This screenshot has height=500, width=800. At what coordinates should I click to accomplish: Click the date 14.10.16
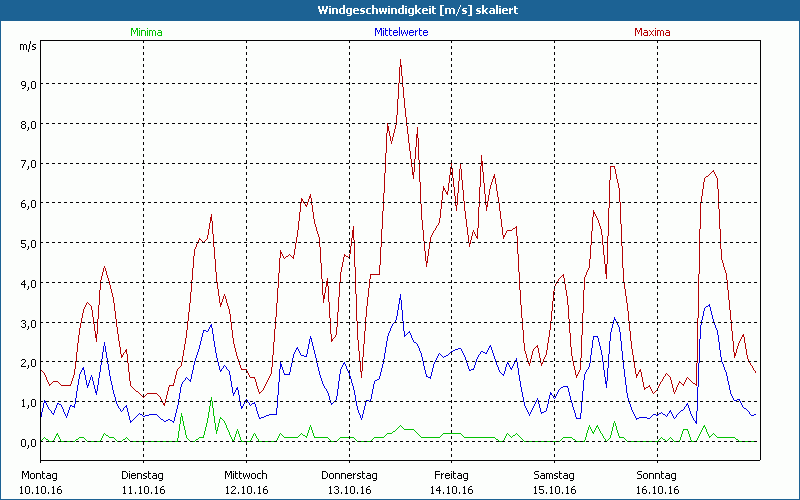(452, 491)
